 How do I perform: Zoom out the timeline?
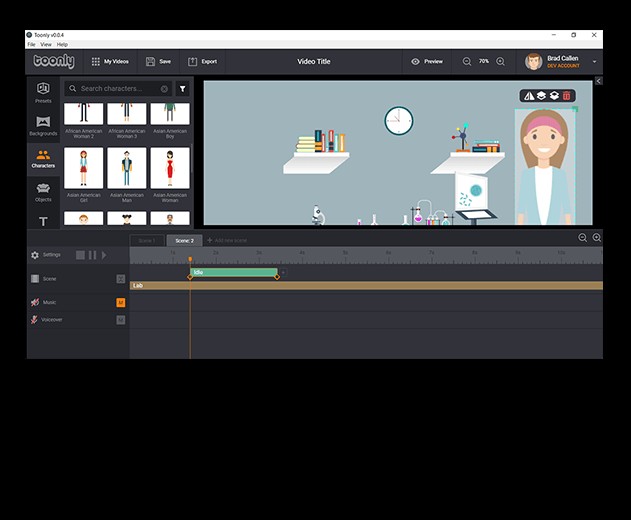582,237
